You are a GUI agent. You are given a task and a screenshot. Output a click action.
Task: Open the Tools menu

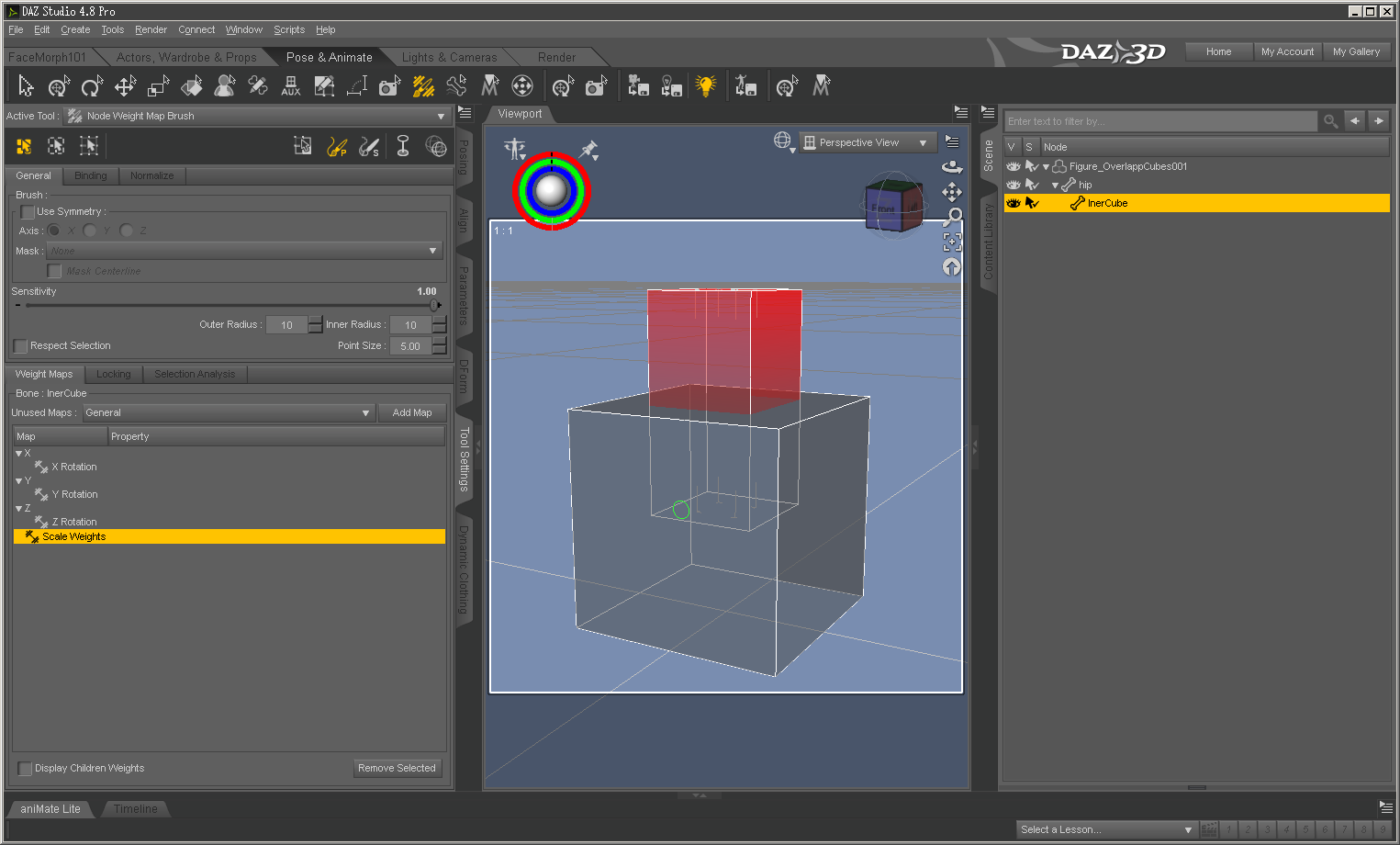[112, 29]
